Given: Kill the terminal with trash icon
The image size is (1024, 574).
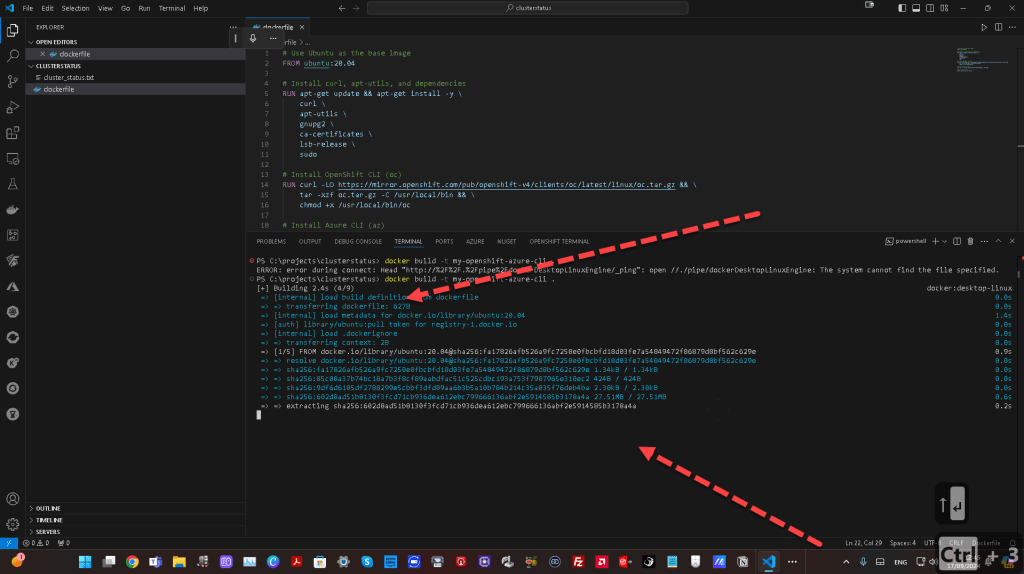Looking at the screenshot, I should click(970, 242).
